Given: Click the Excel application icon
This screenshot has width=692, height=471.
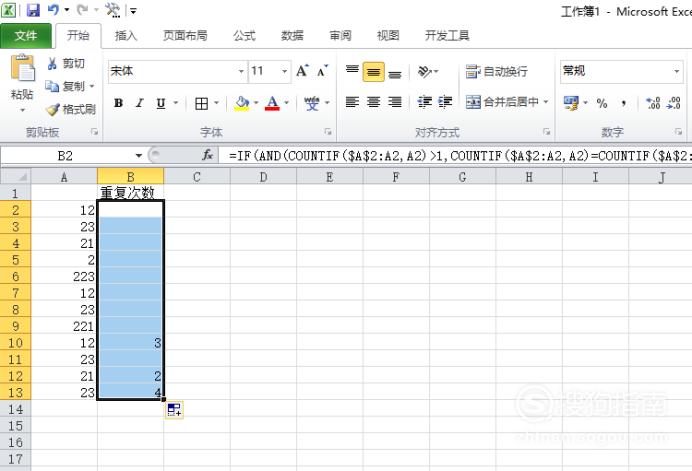Looking at the screenshot, I should pyautogui.click(x=8, y=10).
